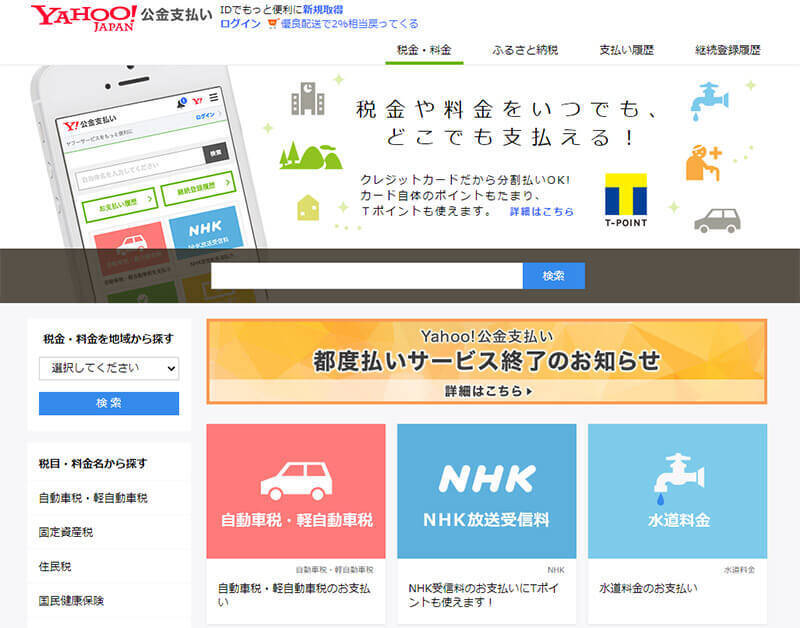Click the 検索 button under region dropdown
The height and width of the screenshot is (628, 800).
(x=109, y=403)
